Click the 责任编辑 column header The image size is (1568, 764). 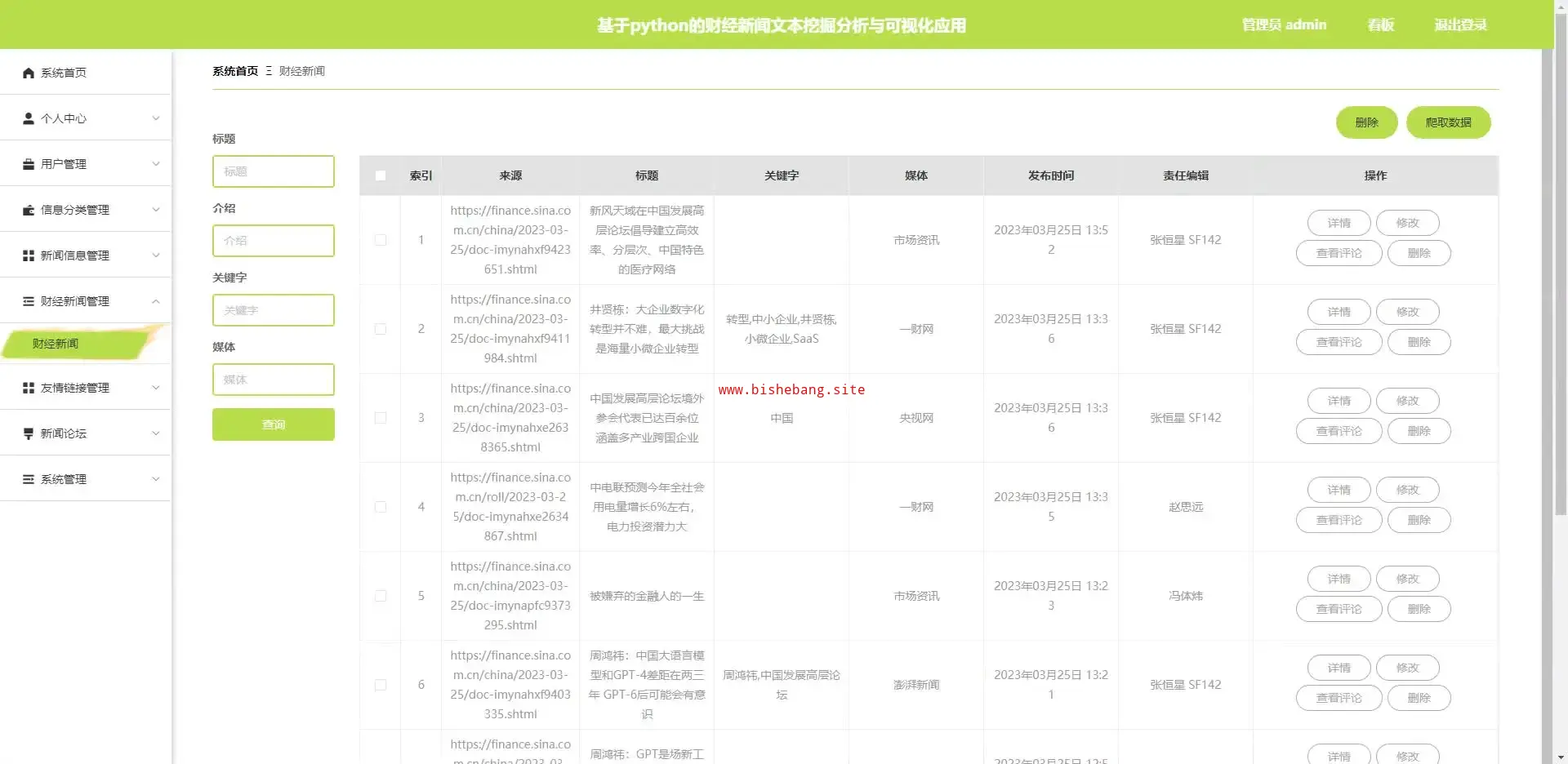1186,175
